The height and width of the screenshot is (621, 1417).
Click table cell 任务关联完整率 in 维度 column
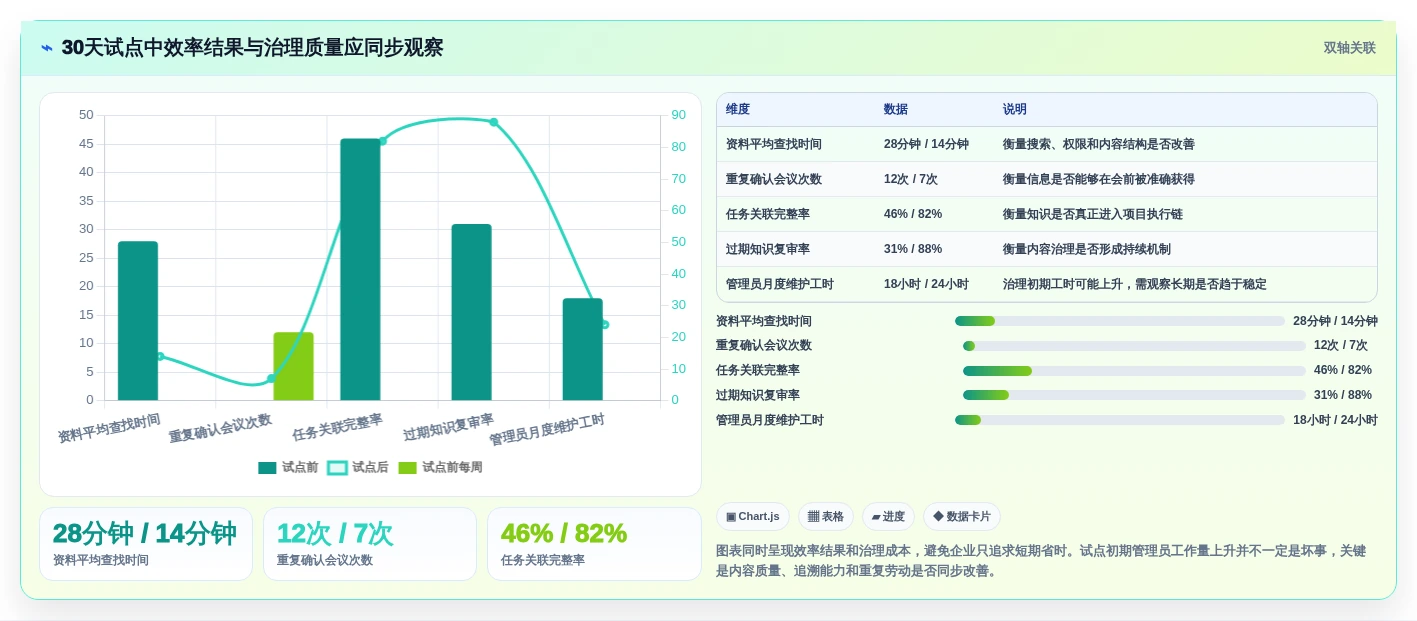coord(768,214)
